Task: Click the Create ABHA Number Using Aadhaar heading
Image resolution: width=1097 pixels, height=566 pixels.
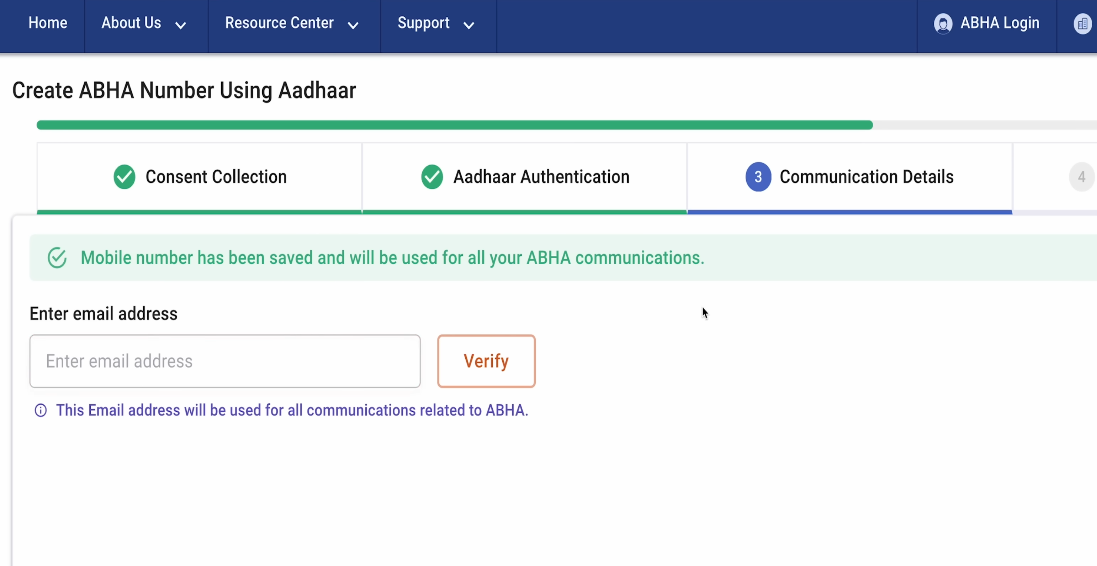Action: pyautogui.click(x=184, y=91)
